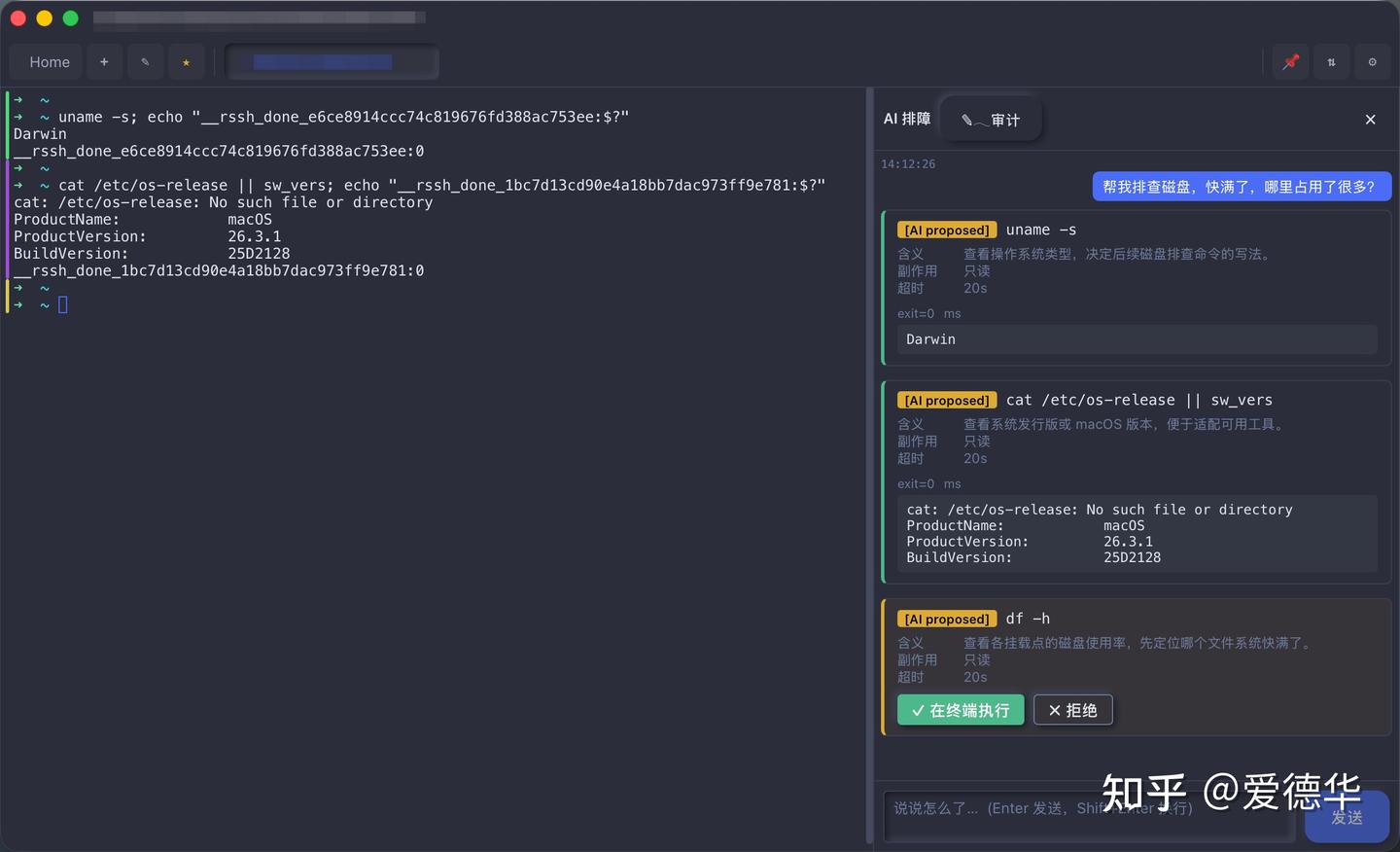The image size is (1400, 852).
Task: Click the uname -s proposed command text
Action: tap(1041, 230)
